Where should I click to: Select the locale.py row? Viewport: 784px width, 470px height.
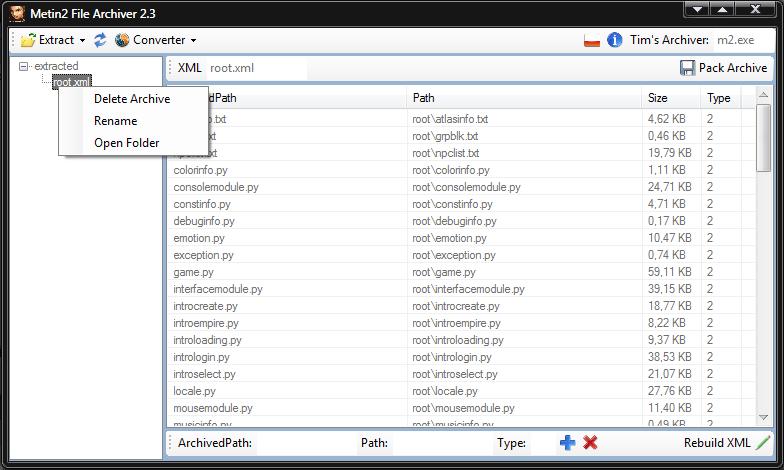tap(460, 391)
